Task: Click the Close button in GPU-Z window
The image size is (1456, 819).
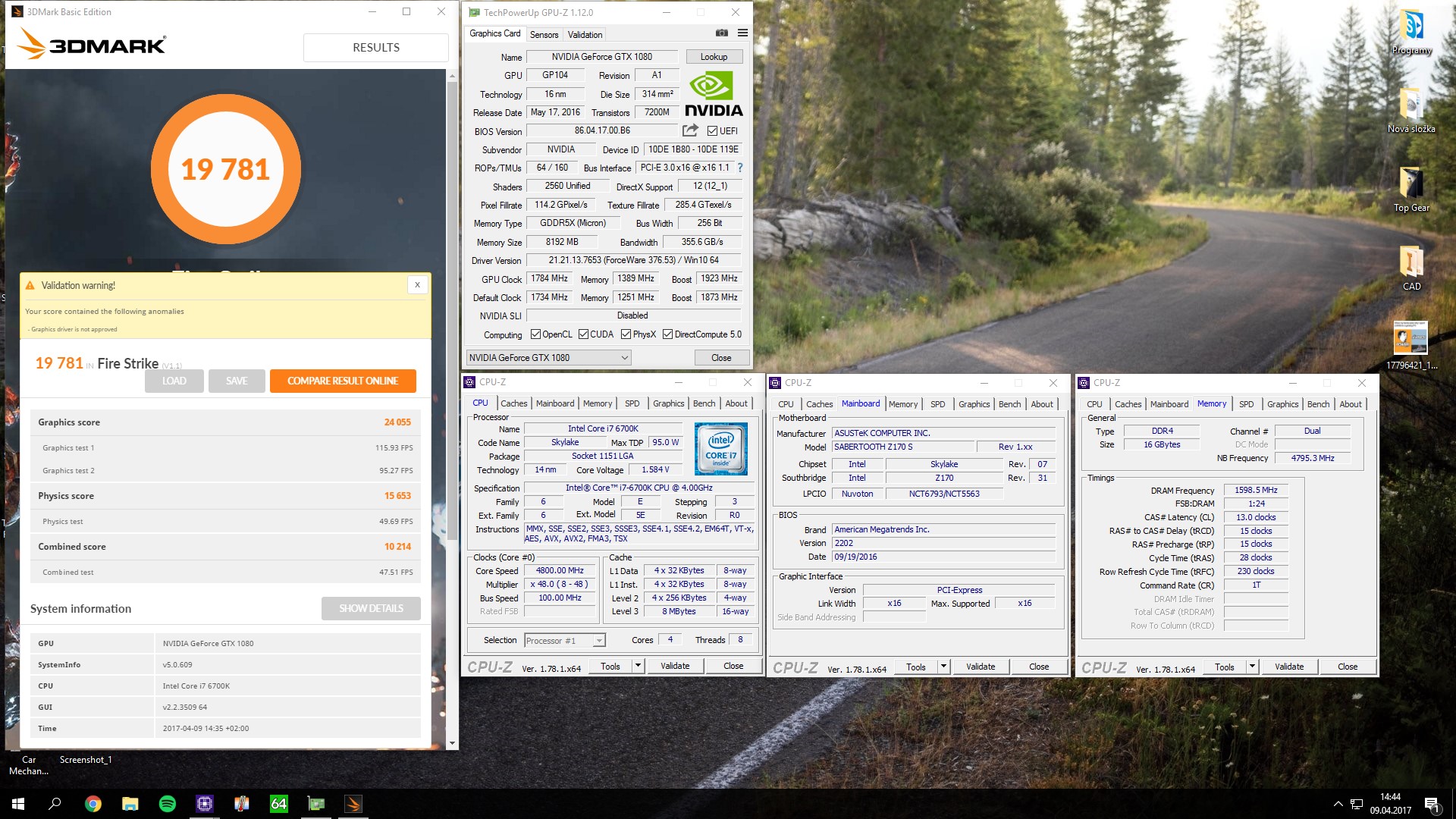Action: [x=721, y=358]
